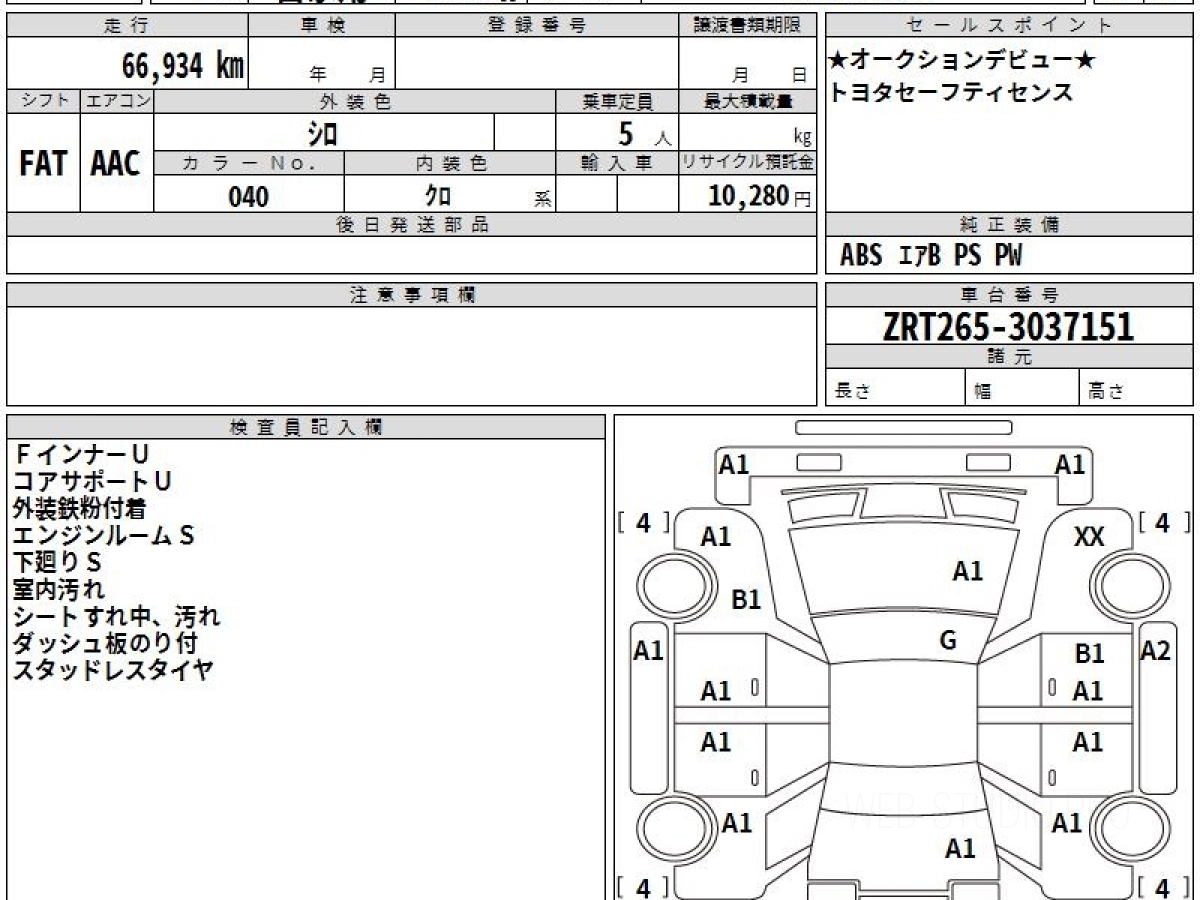Click the 後日発送部品 header
This screenshot has height=900, width=1200.
coord(412,225)
